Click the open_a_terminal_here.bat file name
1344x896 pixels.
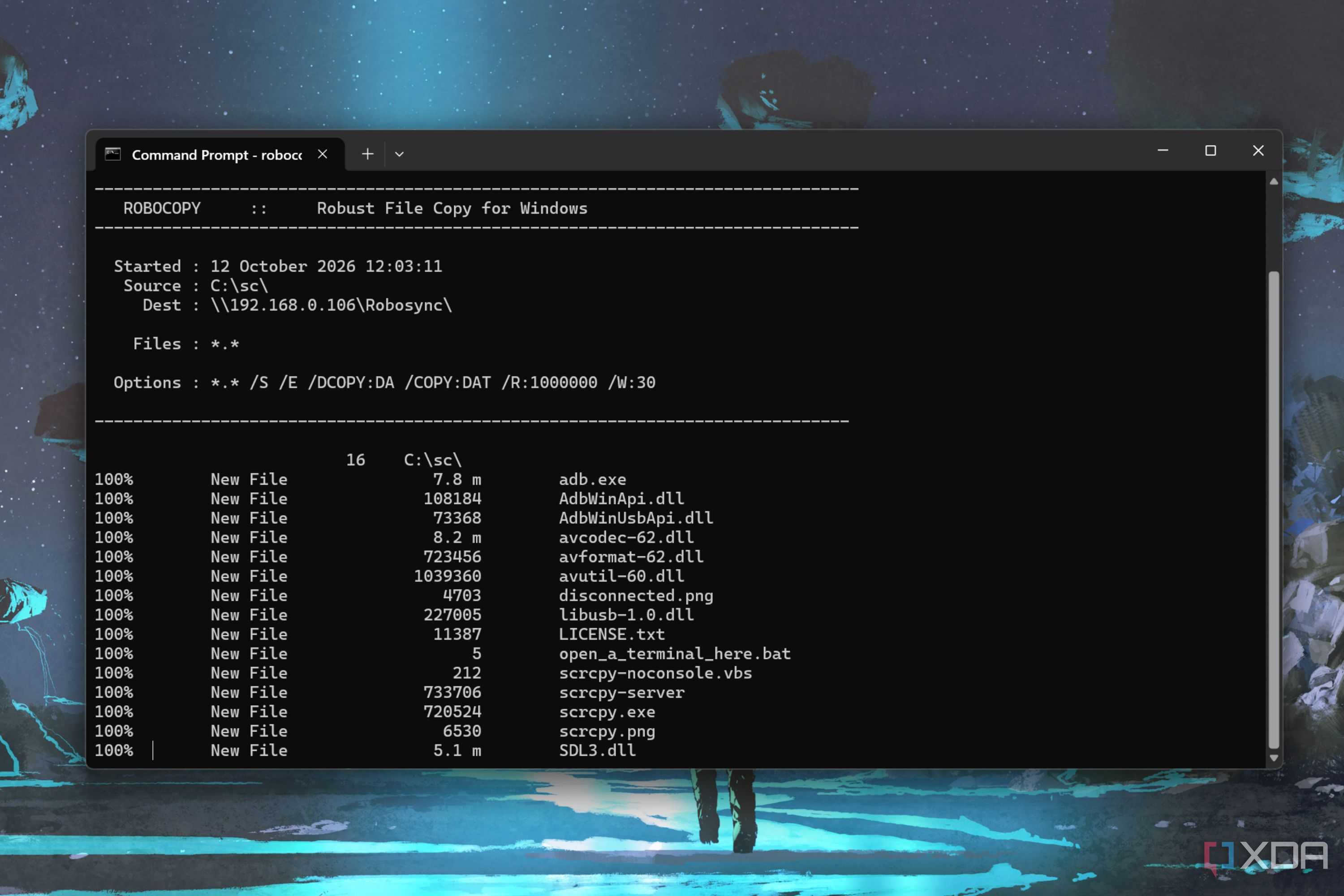(674, 654)
